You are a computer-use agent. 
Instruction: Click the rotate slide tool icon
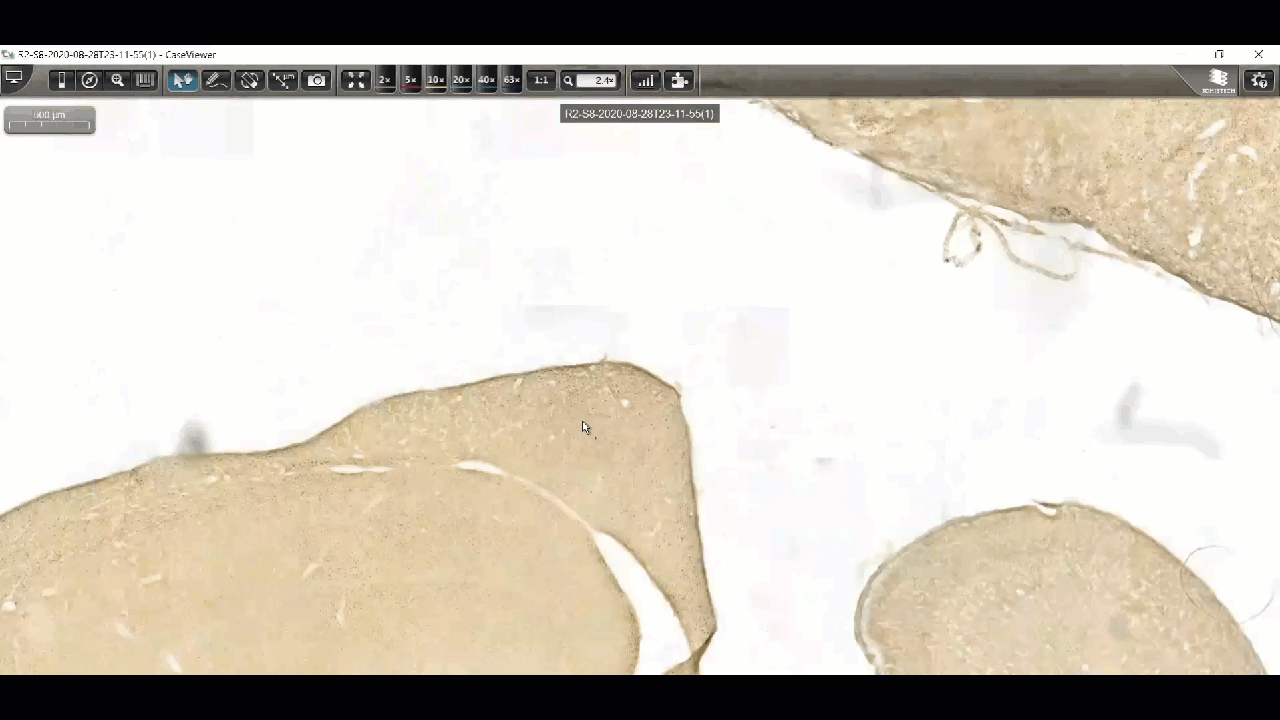tap(250, 80)
